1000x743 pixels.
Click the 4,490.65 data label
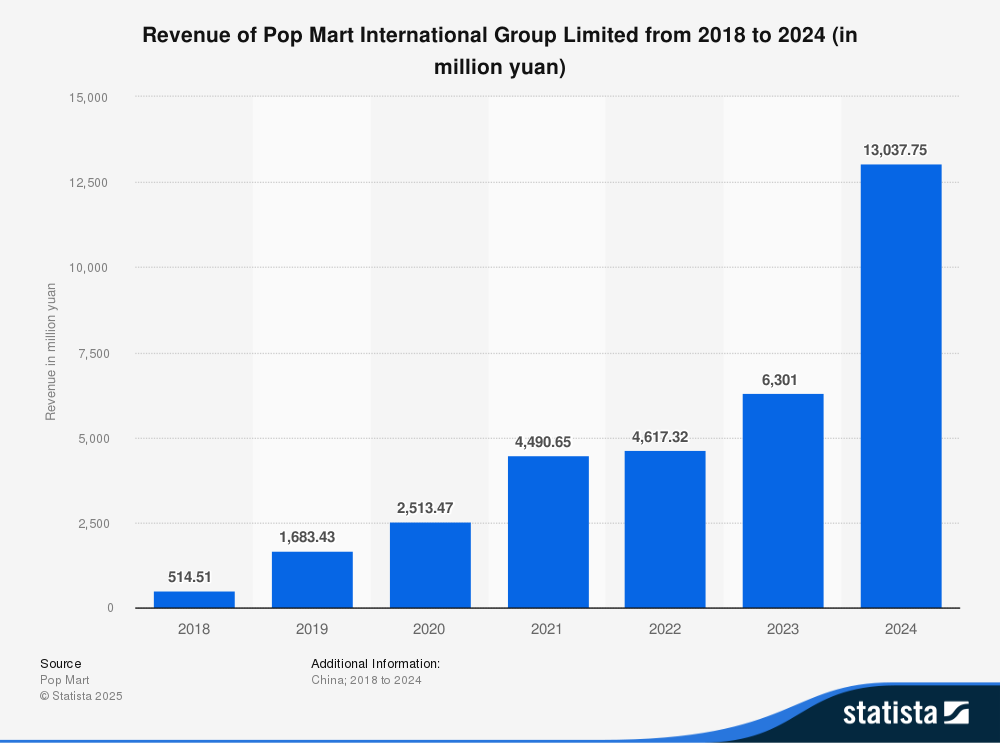(543, 442)
